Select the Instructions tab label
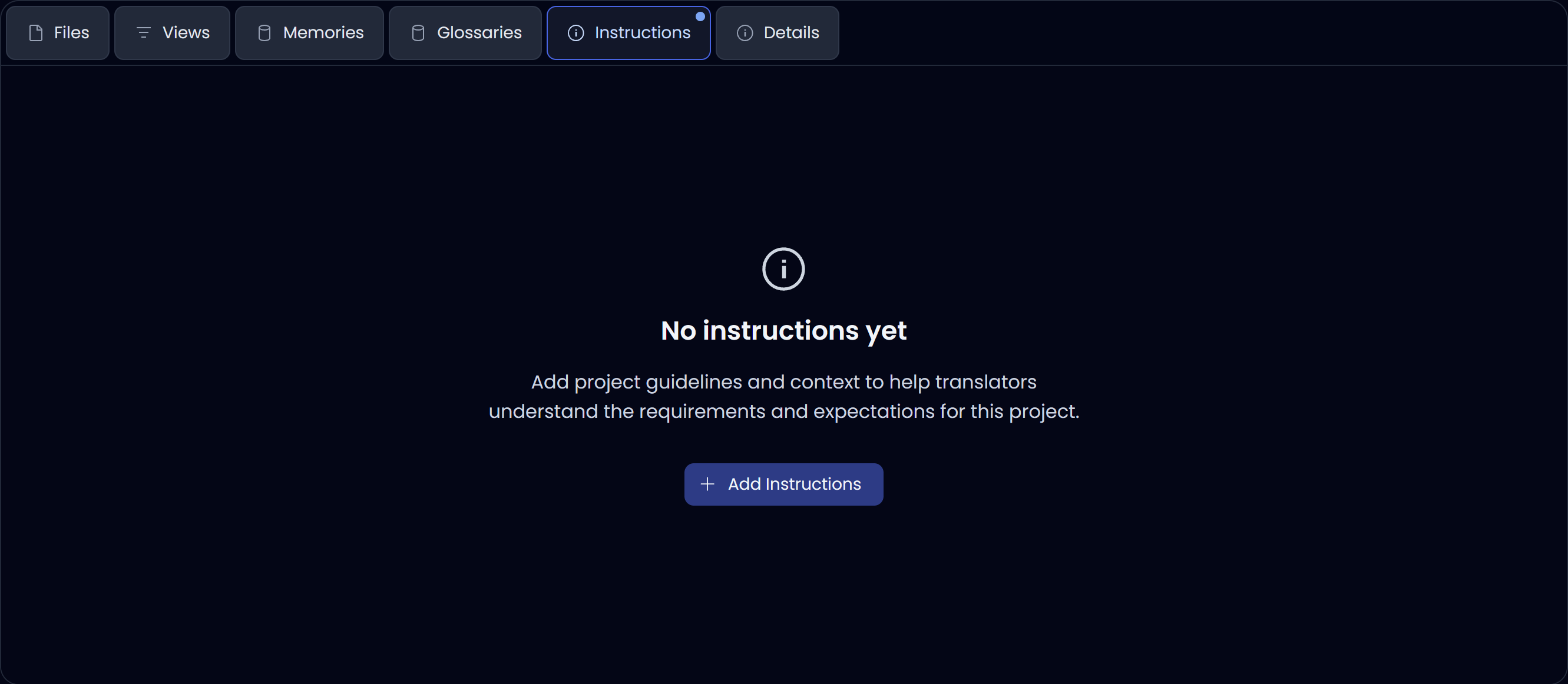The height and width of the screenshot is (684, 1568). point(642,33)
